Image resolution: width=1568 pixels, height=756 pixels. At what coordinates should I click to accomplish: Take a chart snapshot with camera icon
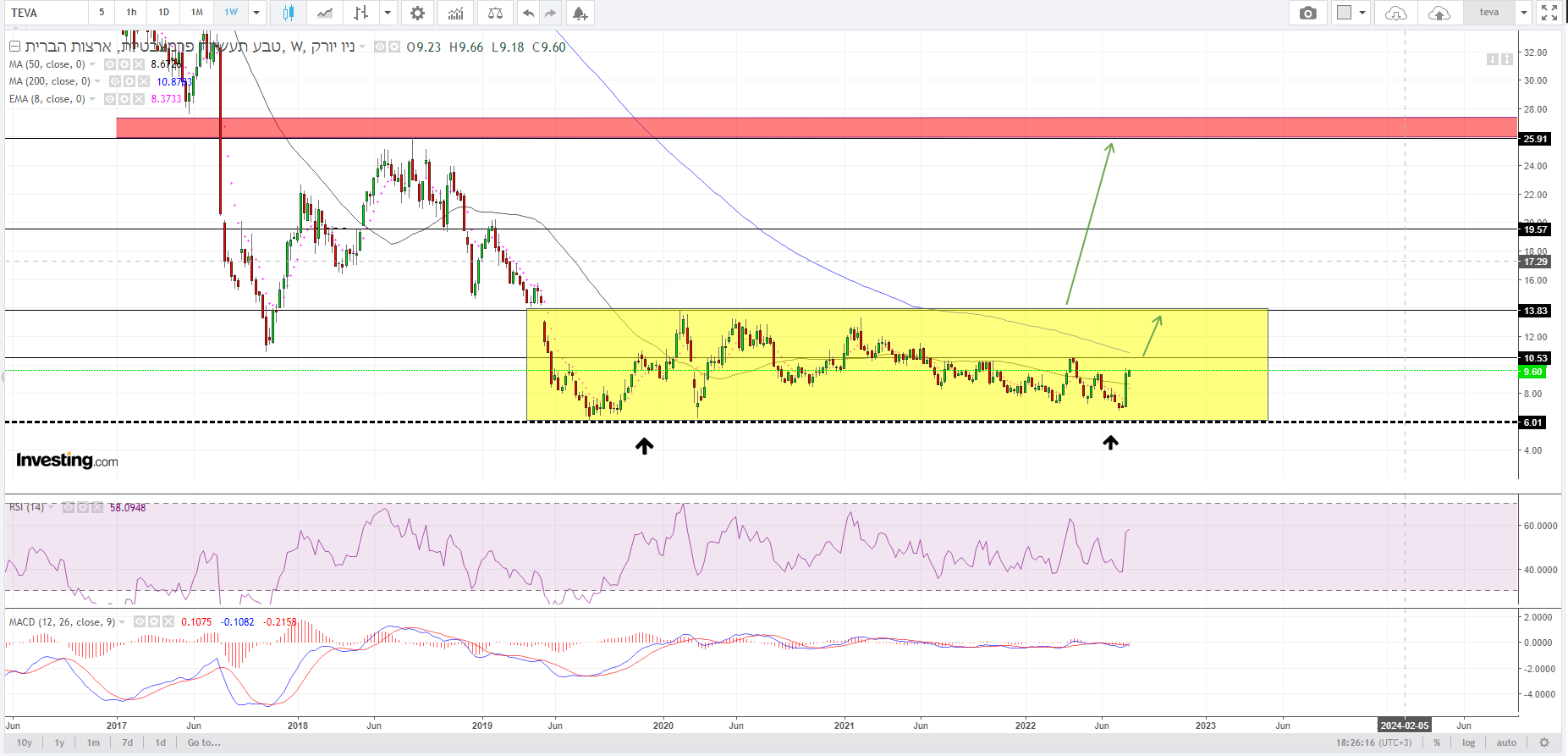pyautogui.click(x=1308, y=13)
